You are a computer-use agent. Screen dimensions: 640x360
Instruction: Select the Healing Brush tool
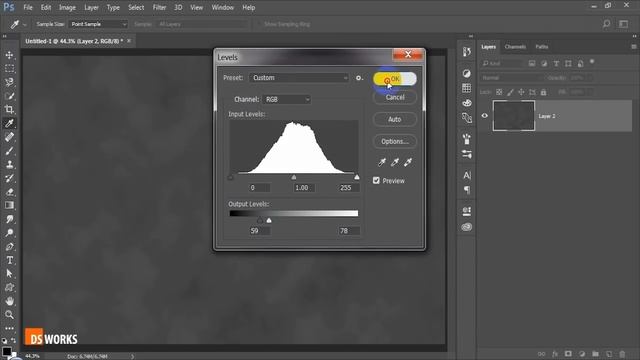click(x=9, y=137)
